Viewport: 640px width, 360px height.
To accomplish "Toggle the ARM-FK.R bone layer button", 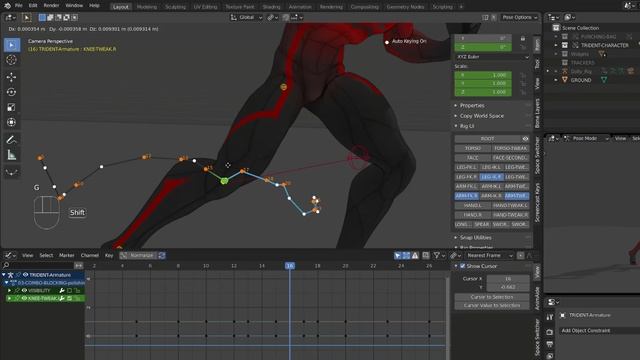I will (467, 196).
